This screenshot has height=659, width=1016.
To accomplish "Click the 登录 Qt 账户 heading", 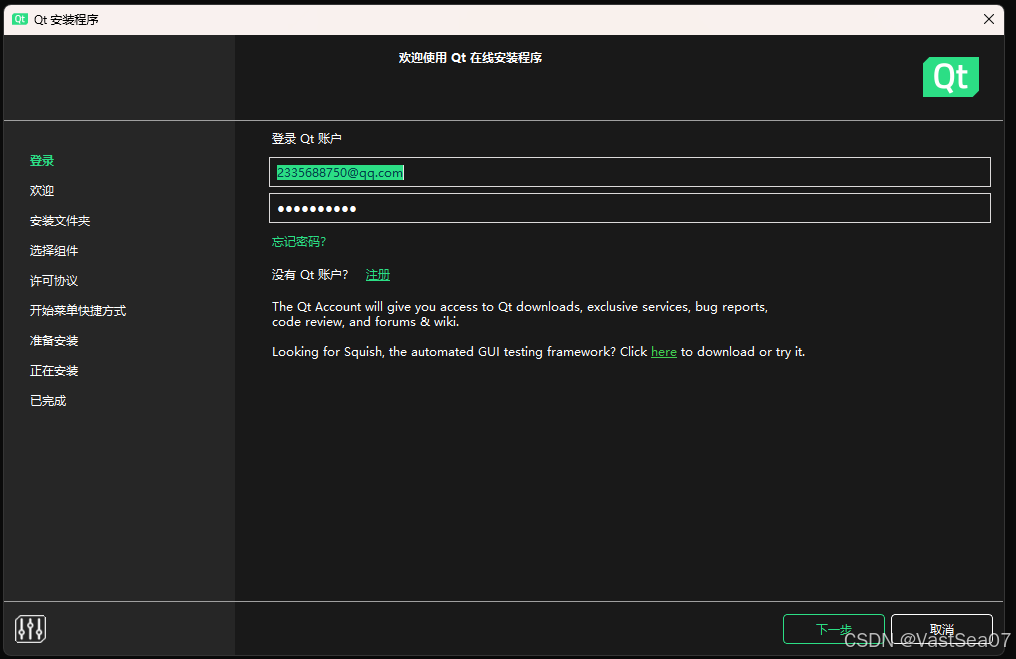I will [x=306, y=139].
